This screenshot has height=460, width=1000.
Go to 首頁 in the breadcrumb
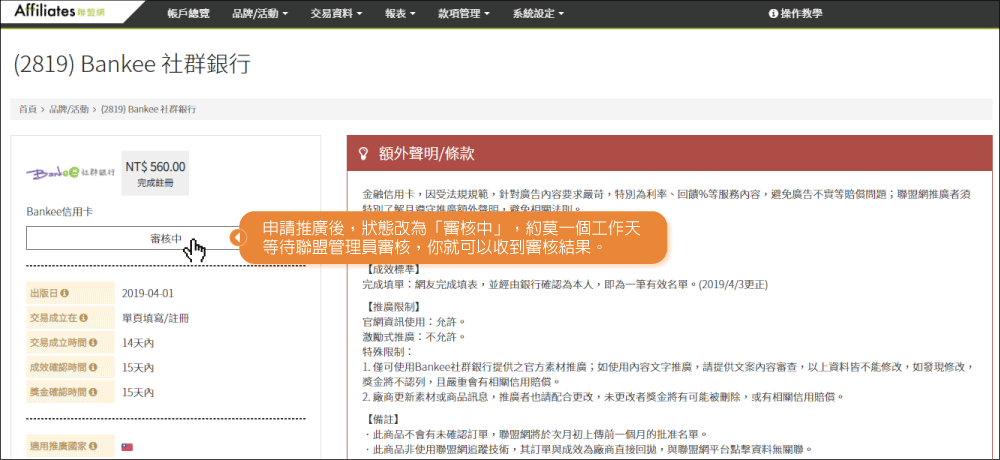pos(27,110)
